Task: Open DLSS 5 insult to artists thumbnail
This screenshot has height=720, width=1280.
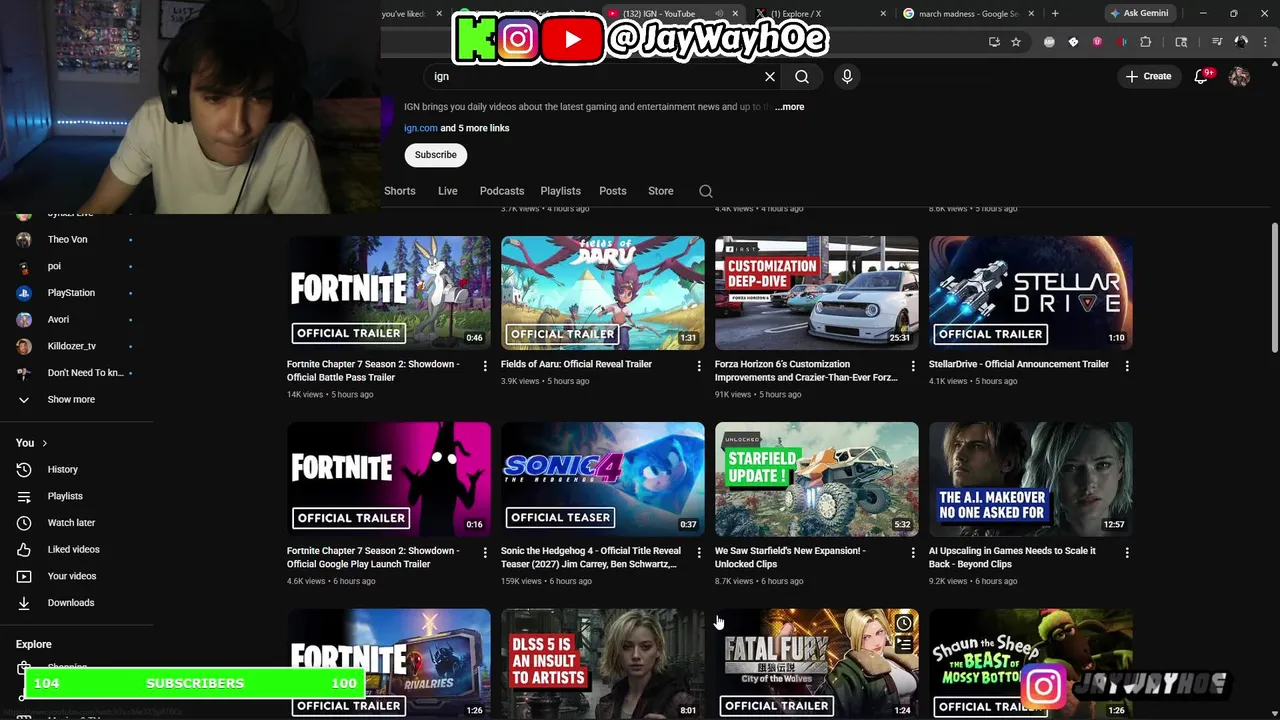Action: click(603, 664)
